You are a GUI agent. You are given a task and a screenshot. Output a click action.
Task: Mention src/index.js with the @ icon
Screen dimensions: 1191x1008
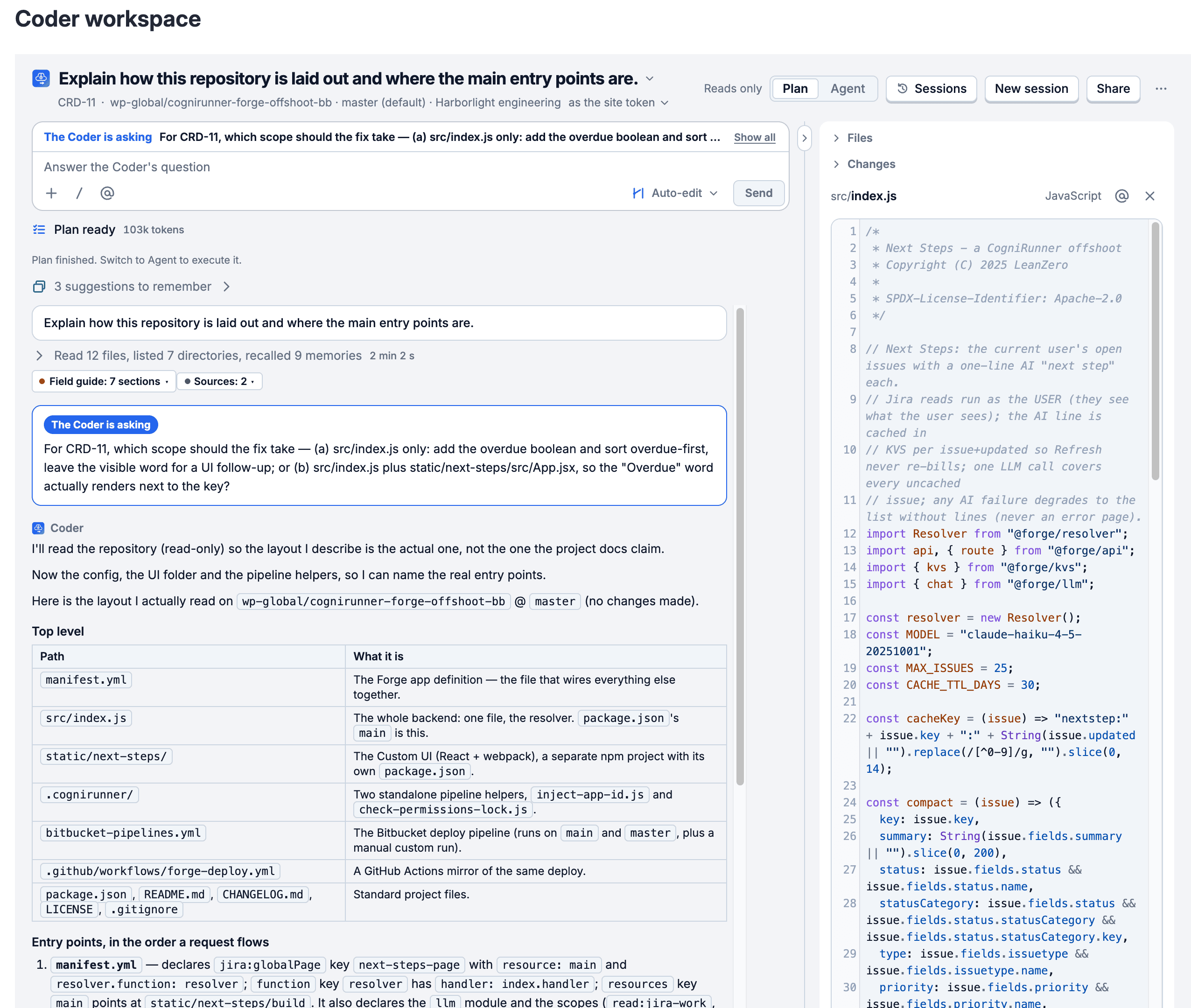(x=1122, y=196)
